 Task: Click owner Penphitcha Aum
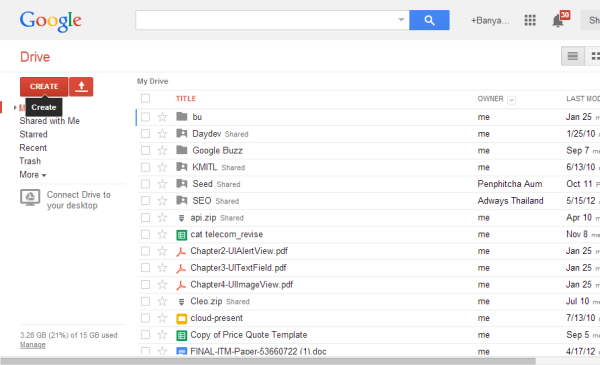tap(510, 184)
